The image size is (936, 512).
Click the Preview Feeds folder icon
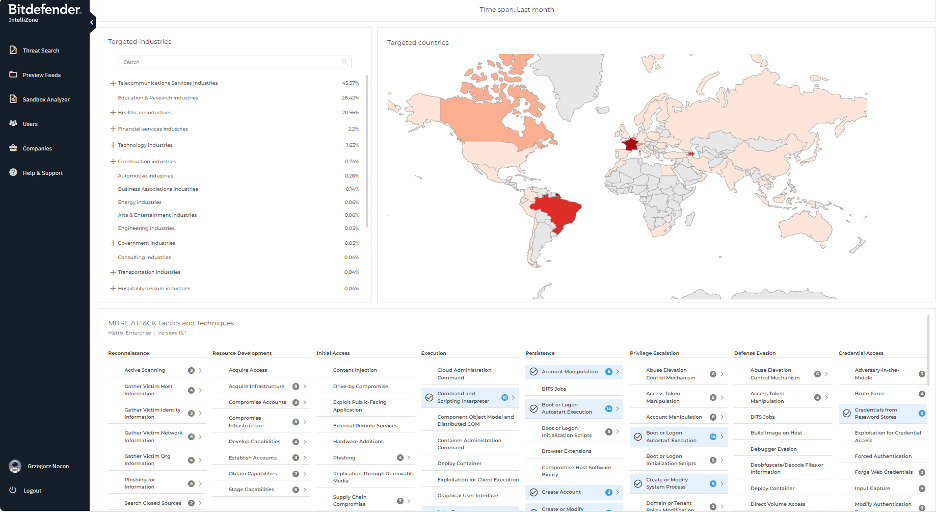[x=13, y=75]
